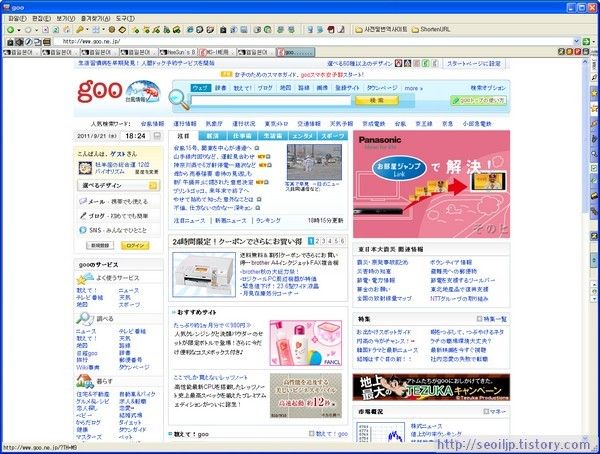The width and height of the screenshot is (600, 454).
Task: Click the news photo thumbnail
Action: coord(314,162)
